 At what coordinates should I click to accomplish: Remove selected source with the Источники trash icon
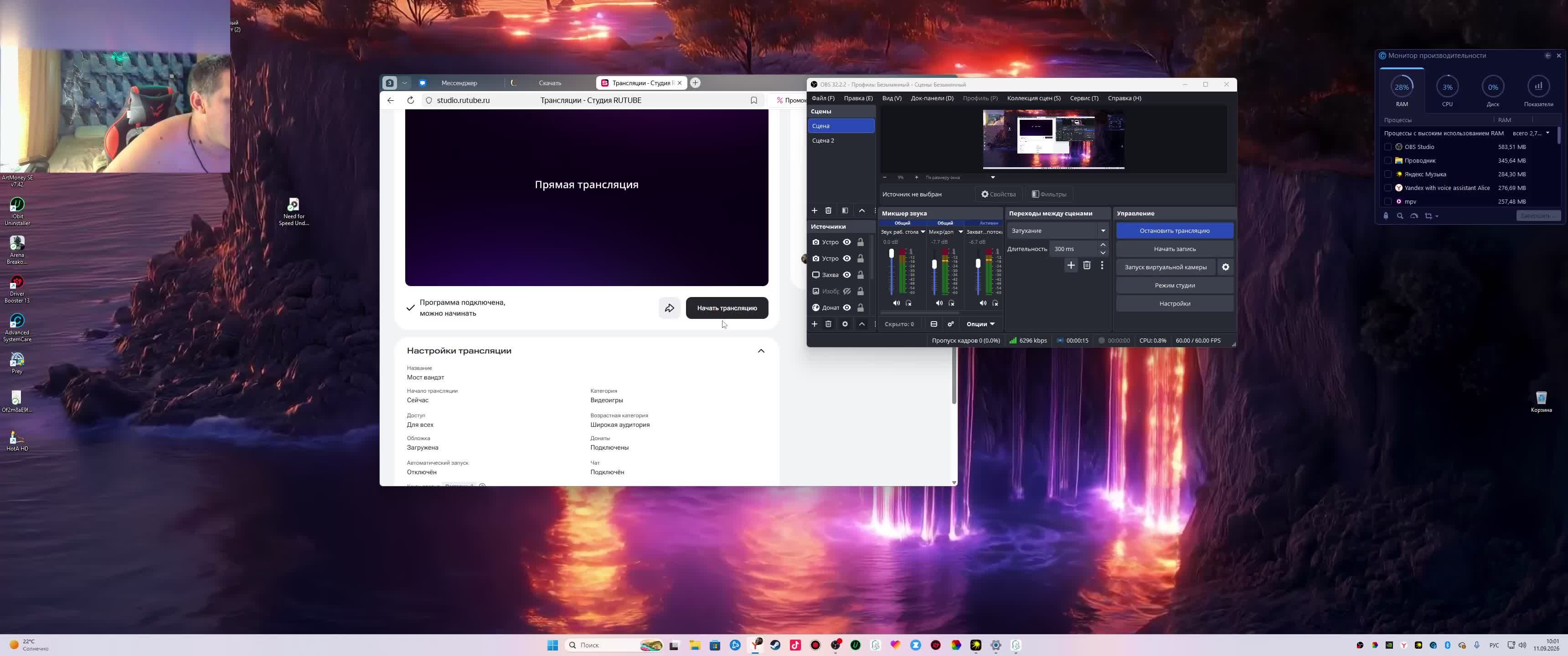[828, 324]
